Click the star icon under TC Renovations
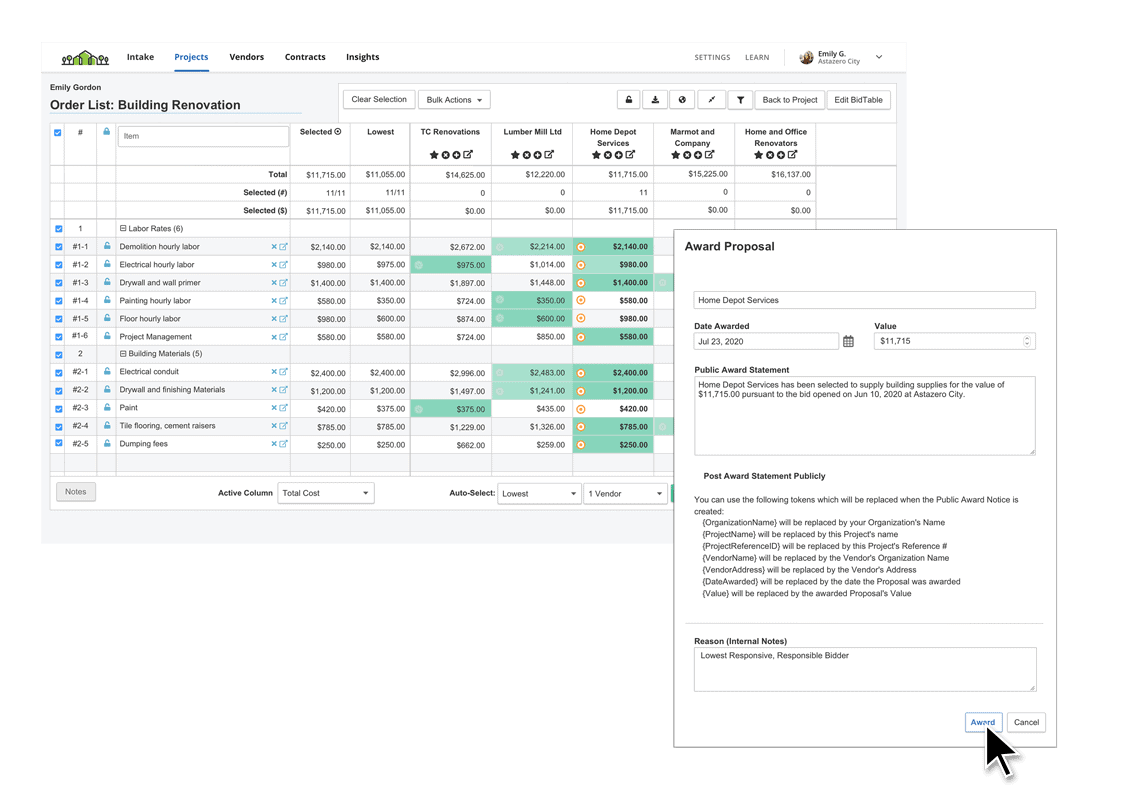Screen dimensions: 1140x800 pos(434,155)
